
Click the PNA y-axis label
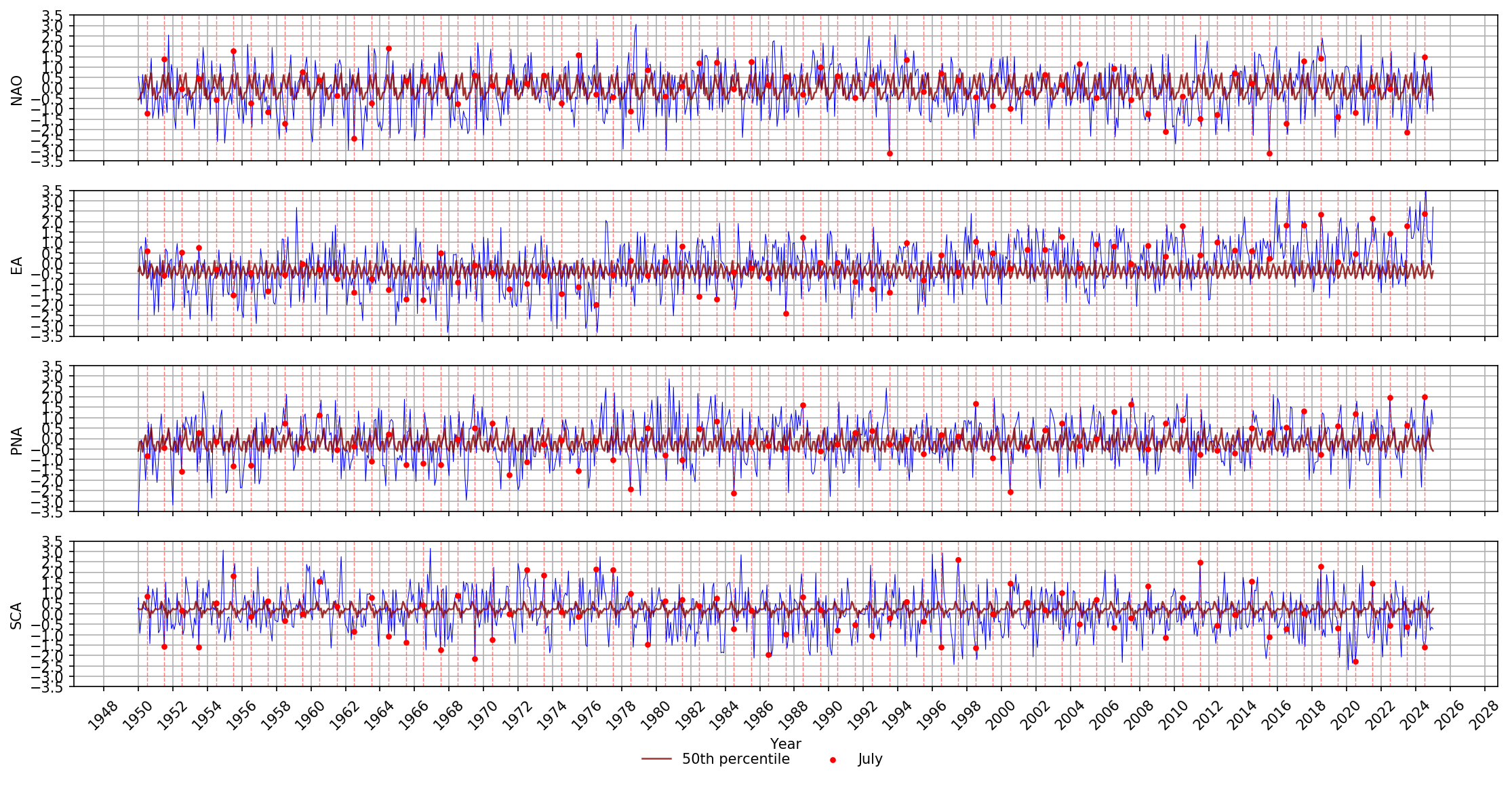pyautogui.click(x=17, y=440)
